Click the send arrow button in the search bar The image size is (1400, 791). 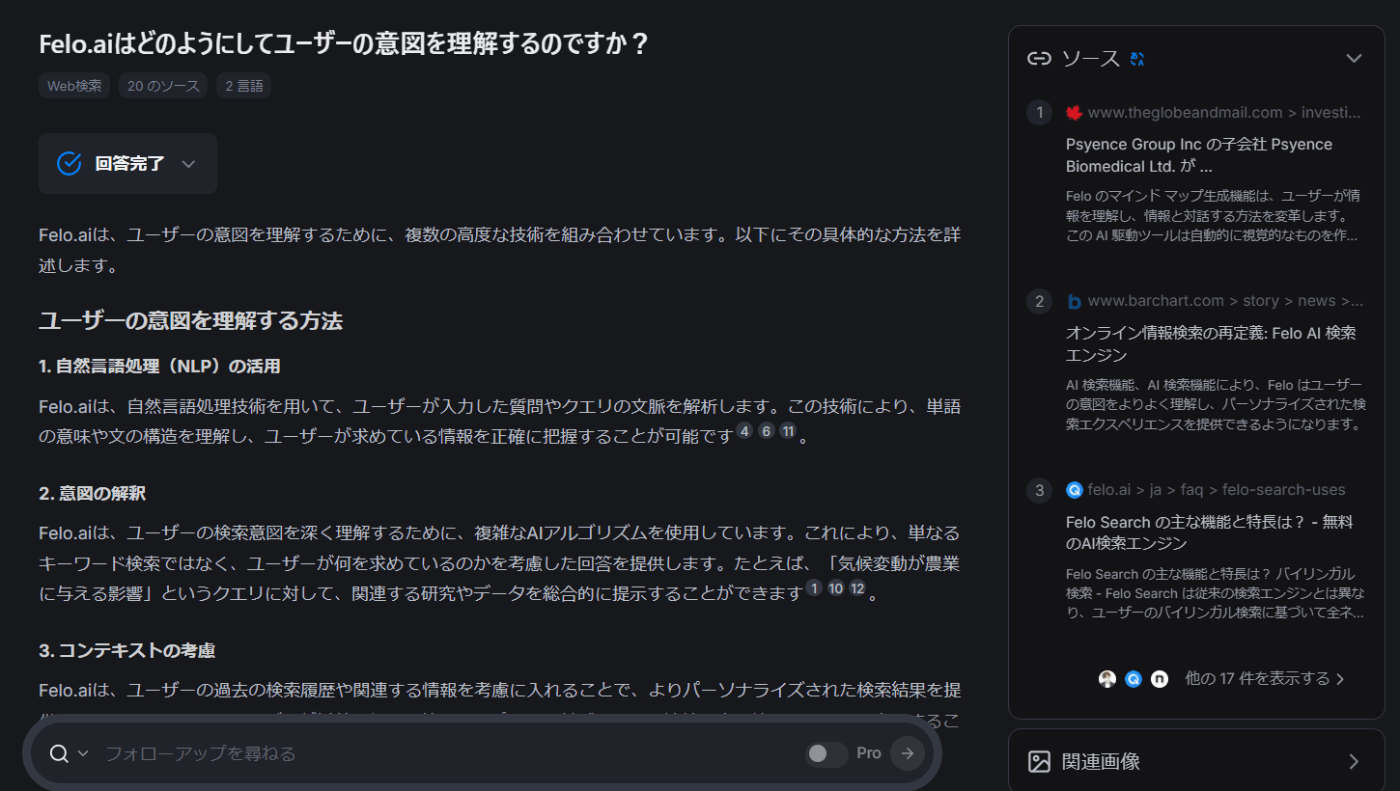[907, 753]
